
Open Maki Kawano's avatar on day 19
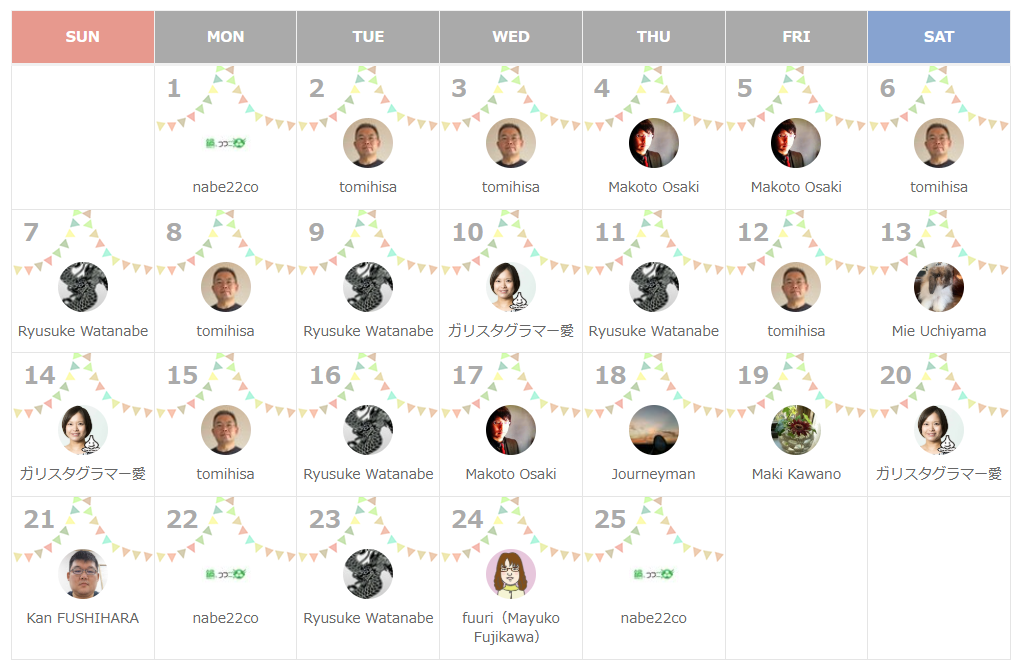tap(796, 430)
